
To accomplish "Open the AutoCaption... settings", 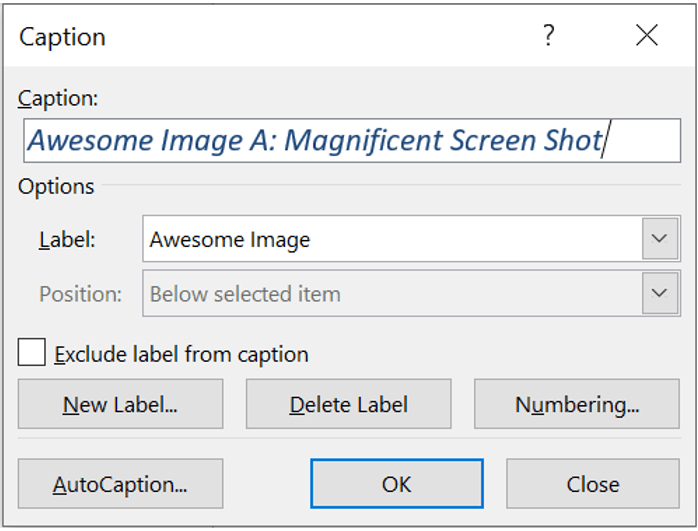I will (120, 485).
